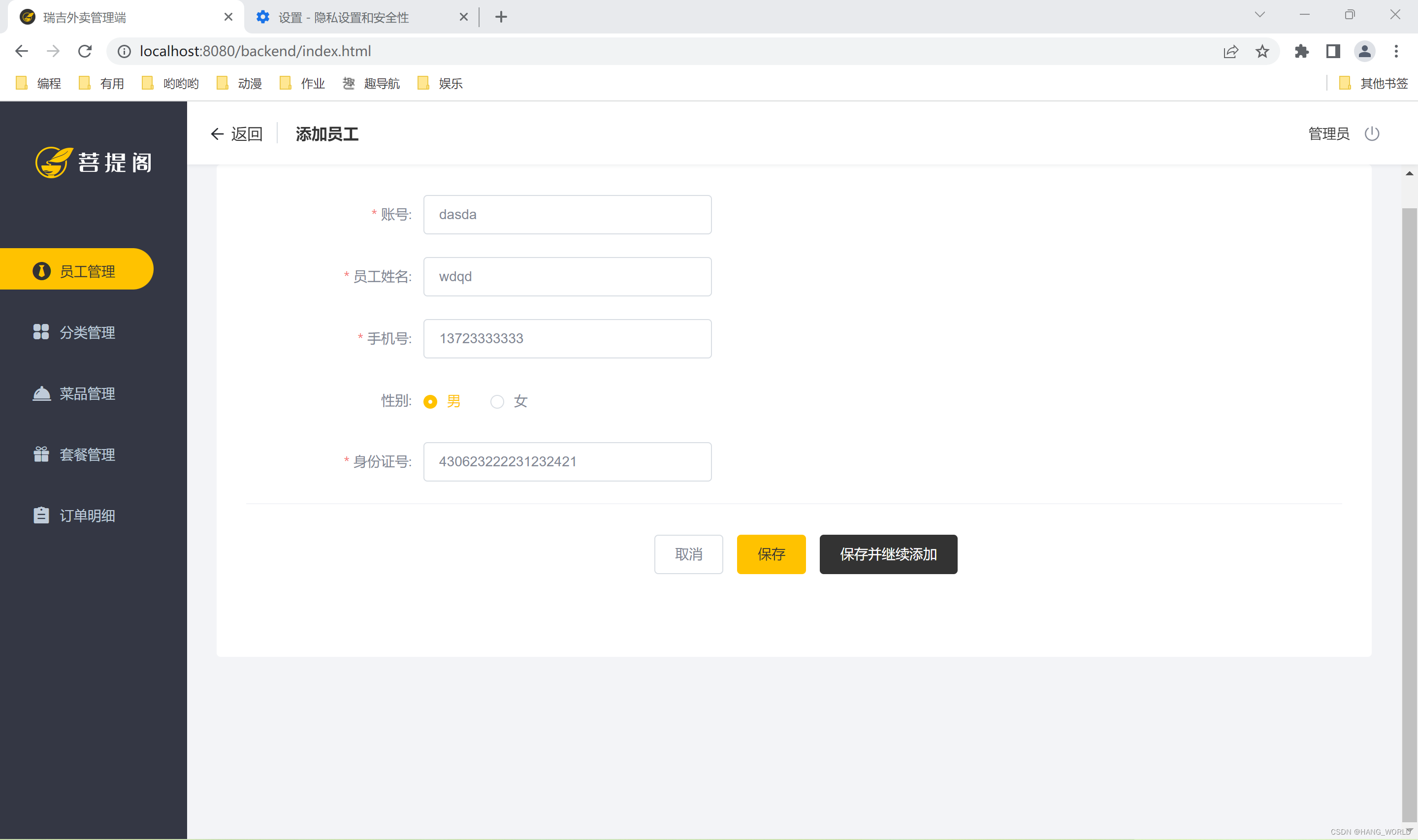This screenshot has height=840, width=1418.
Task: Click the yellow 保存 button
Action: [x=771, y=554]
